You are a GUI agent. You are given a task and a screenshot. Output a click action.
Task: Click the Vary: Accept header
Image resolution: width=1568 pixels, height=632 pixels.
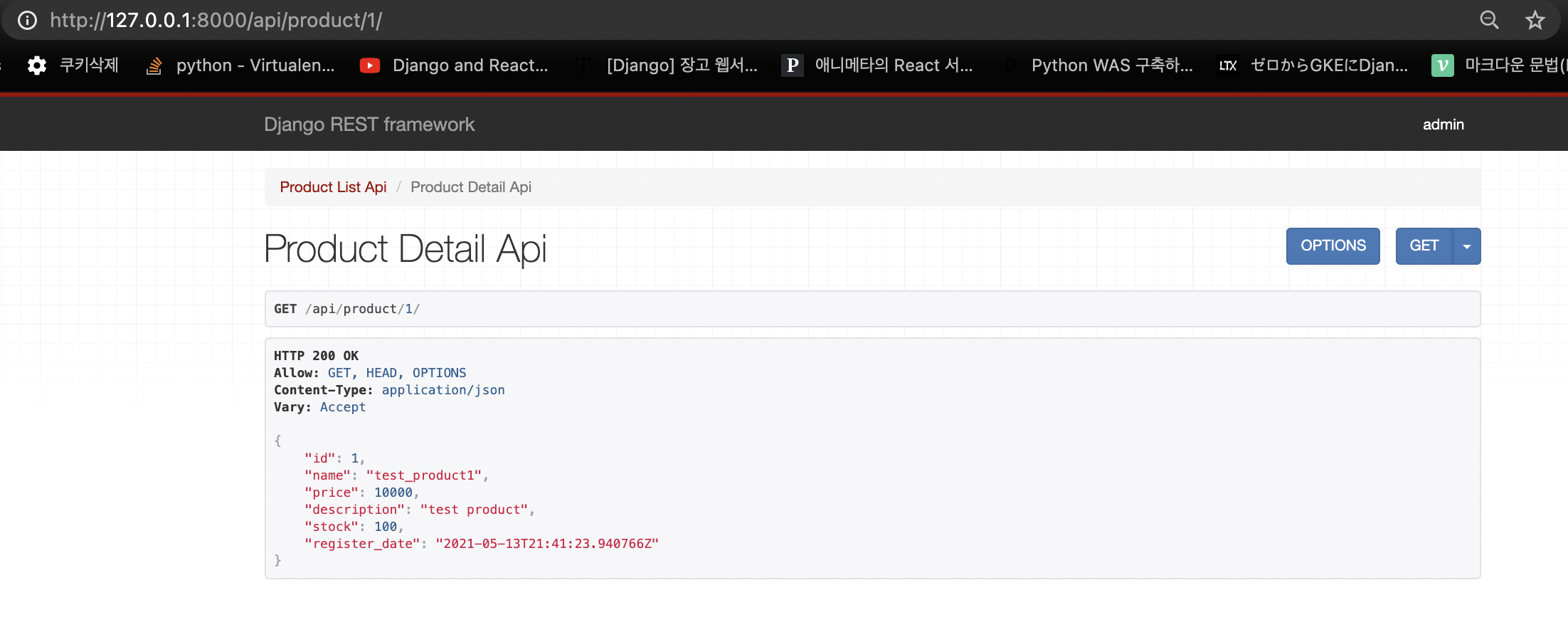319,407
